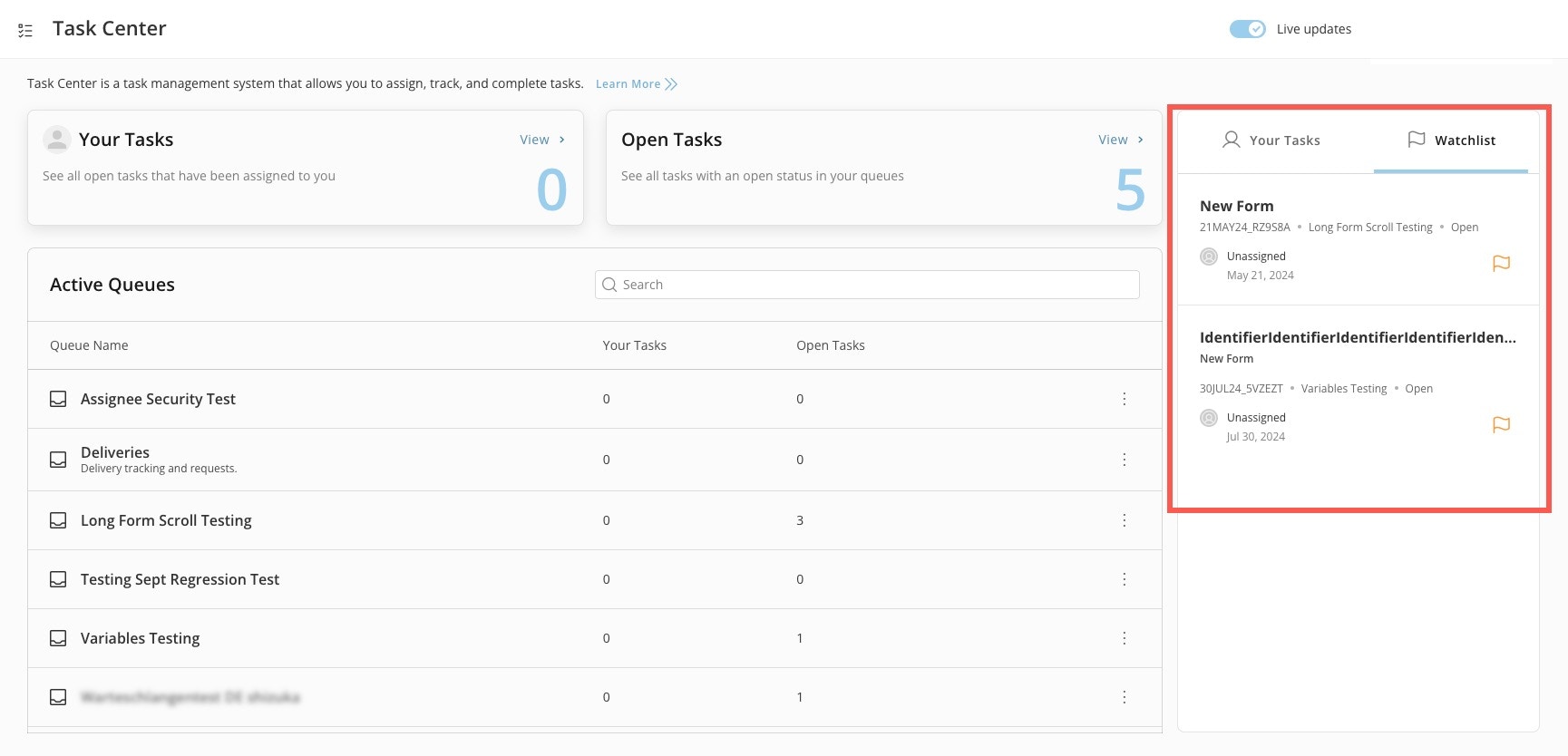Click the Unassigned avatar on May 21 task

(x=1209, y=257)
